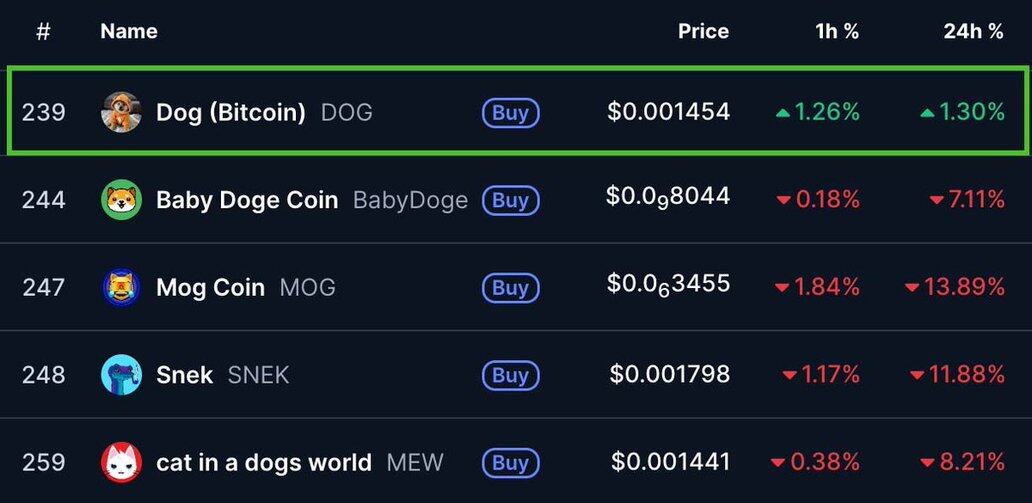This screenshot has height=503, width=1032.
Task: Open the Snek name link
Action: tap(184, 375)
